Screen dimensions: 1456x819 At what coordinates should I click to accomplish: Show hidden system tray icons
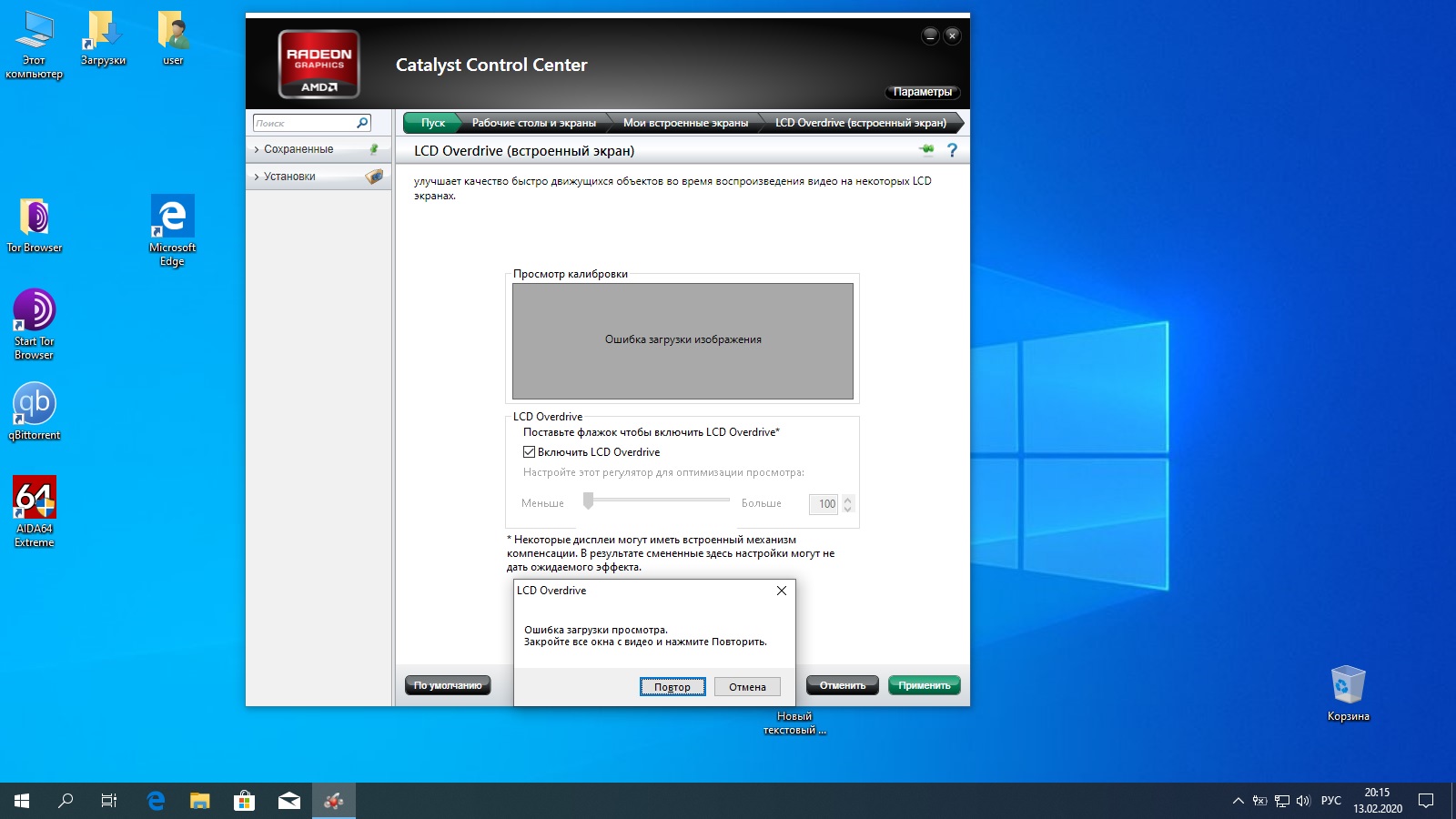[1238, 801]
